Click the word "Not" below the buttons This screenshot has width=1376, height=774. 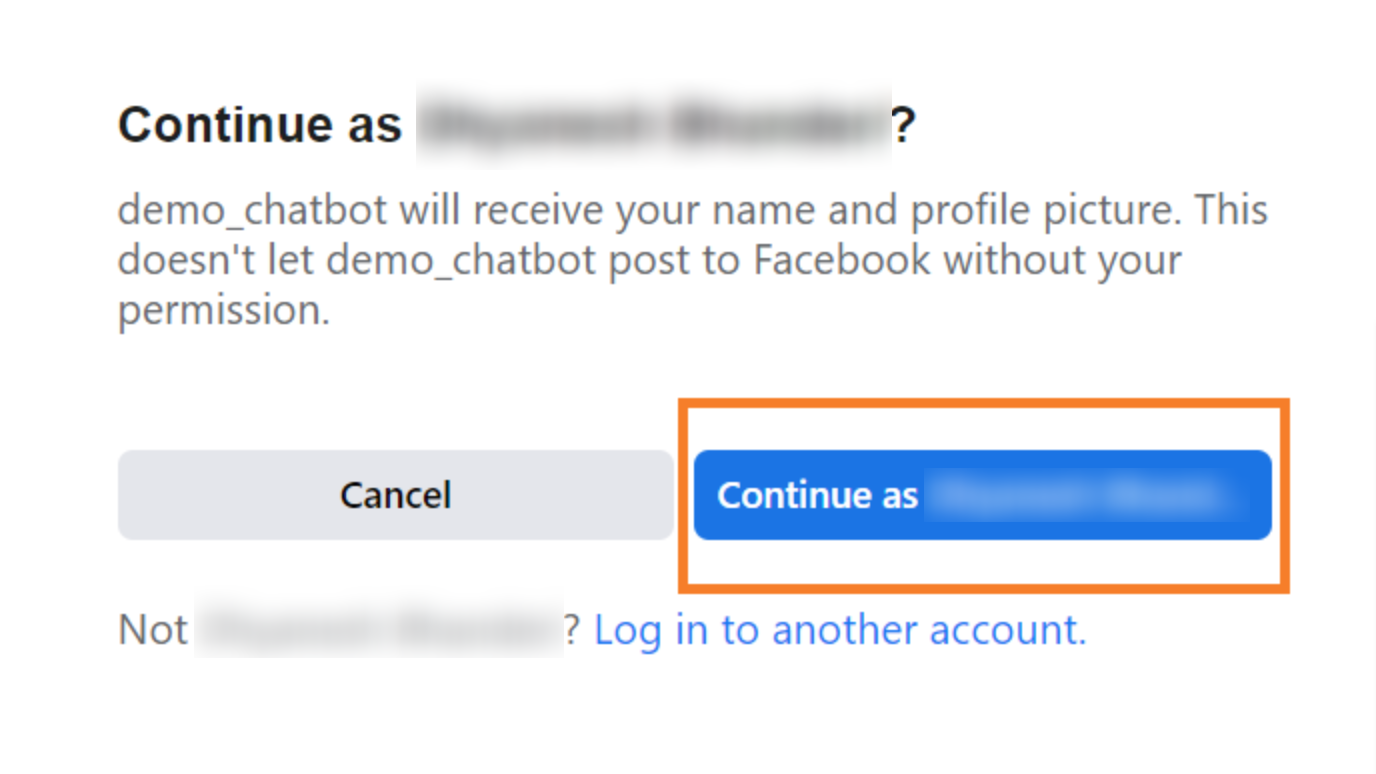pyautogui.click(x=153, y=630)
